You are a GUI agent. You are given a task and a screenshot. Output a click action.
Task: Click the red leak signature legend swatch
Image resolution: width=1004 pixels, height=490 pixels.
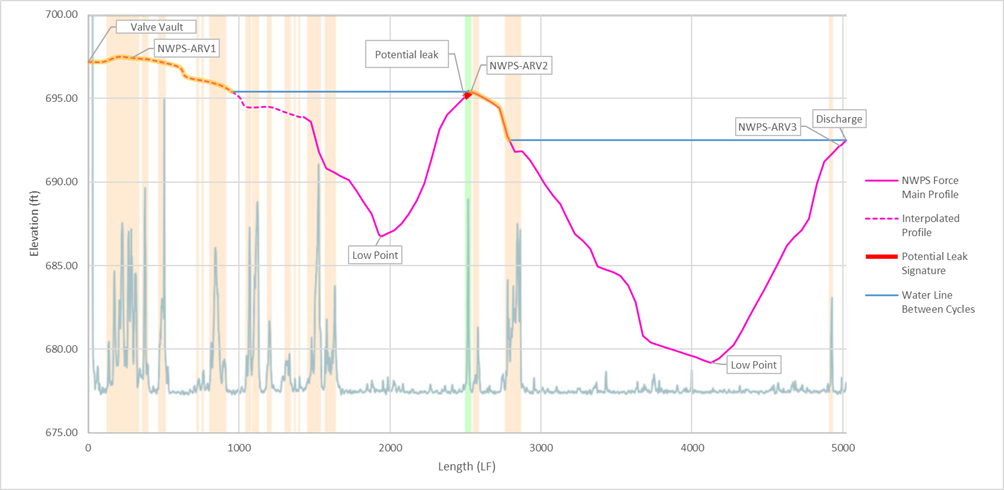click(880, 257)
